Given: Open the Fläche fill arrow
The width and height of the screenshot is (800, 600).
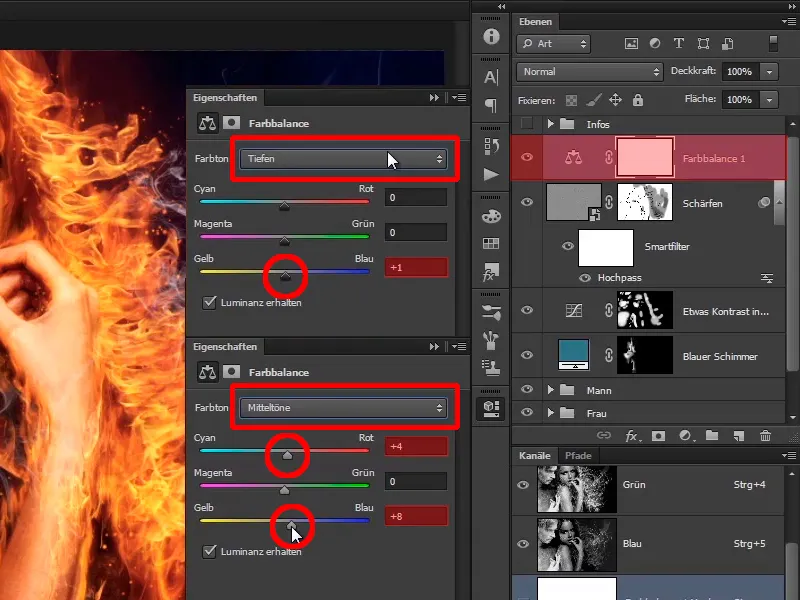Looking at the screenshot, I should pyautogui.click(x=769, y=99).
